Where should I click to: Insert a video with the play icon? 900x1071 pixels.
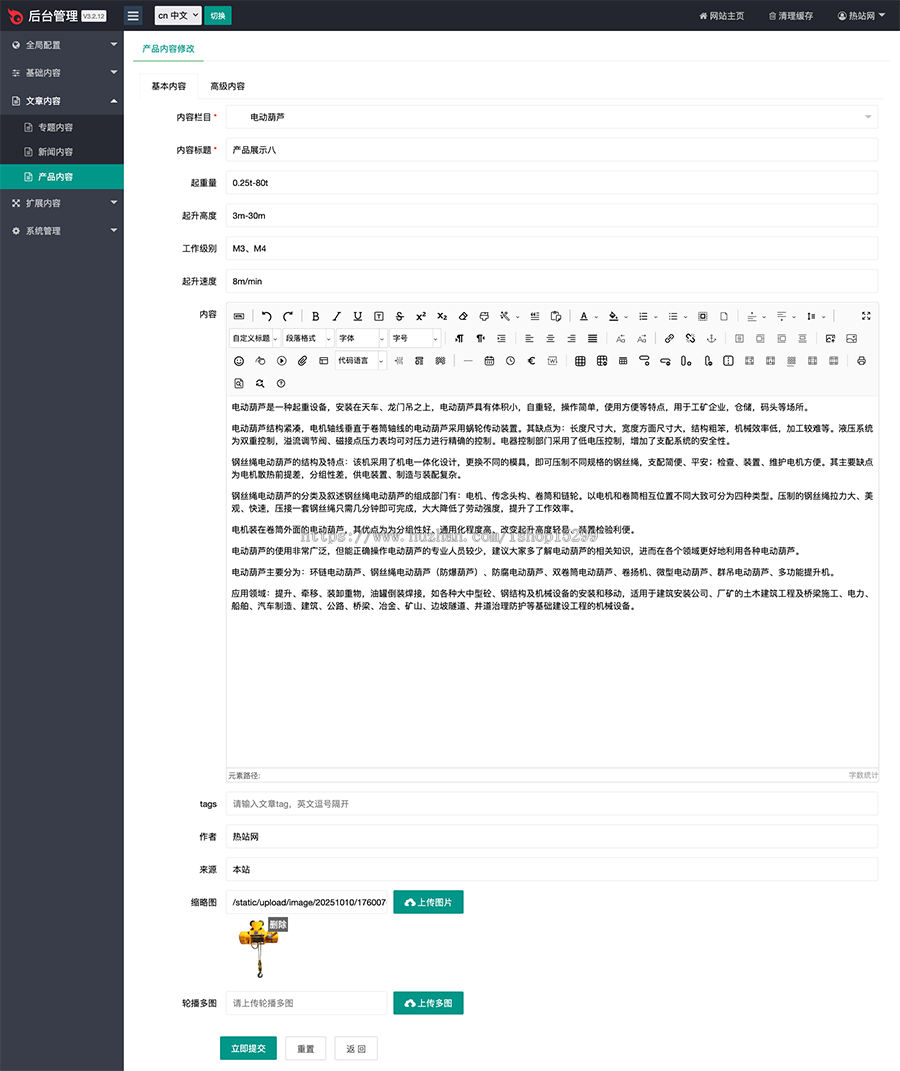tap(281, 361)
